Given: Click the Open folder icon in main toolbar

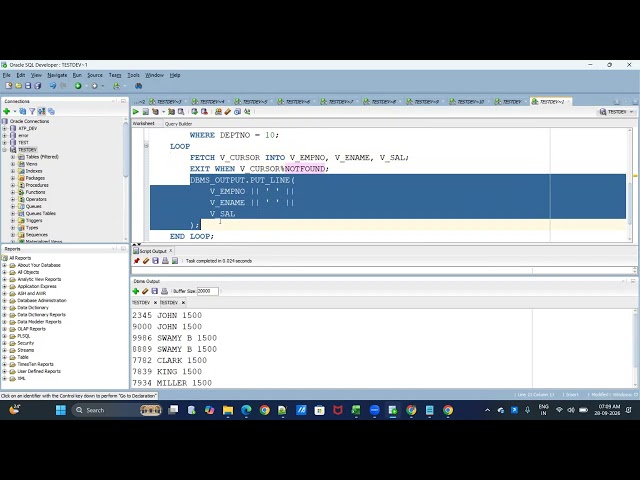Looking at the screenshot, I should (x=18, y=86).
